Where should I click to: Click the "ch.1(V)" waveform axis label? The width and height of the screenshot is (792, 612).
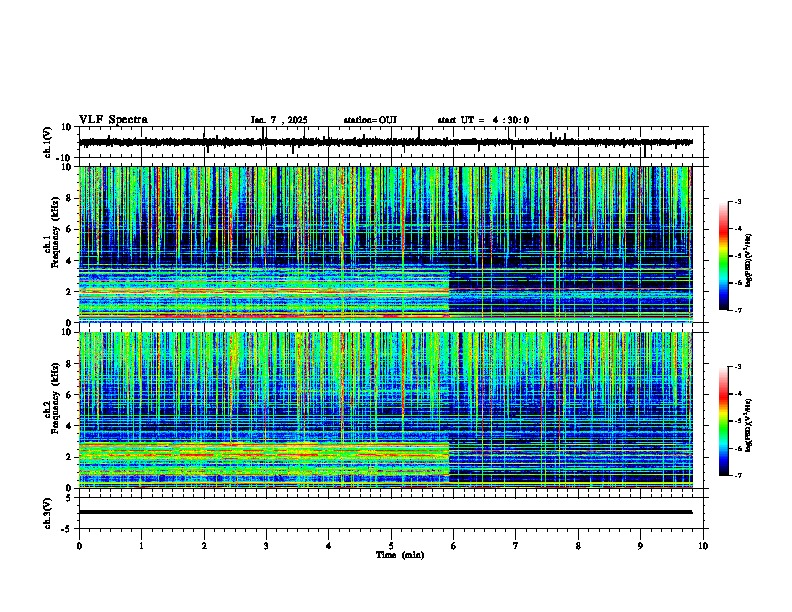pyautogui.click(x=48, y=142)
